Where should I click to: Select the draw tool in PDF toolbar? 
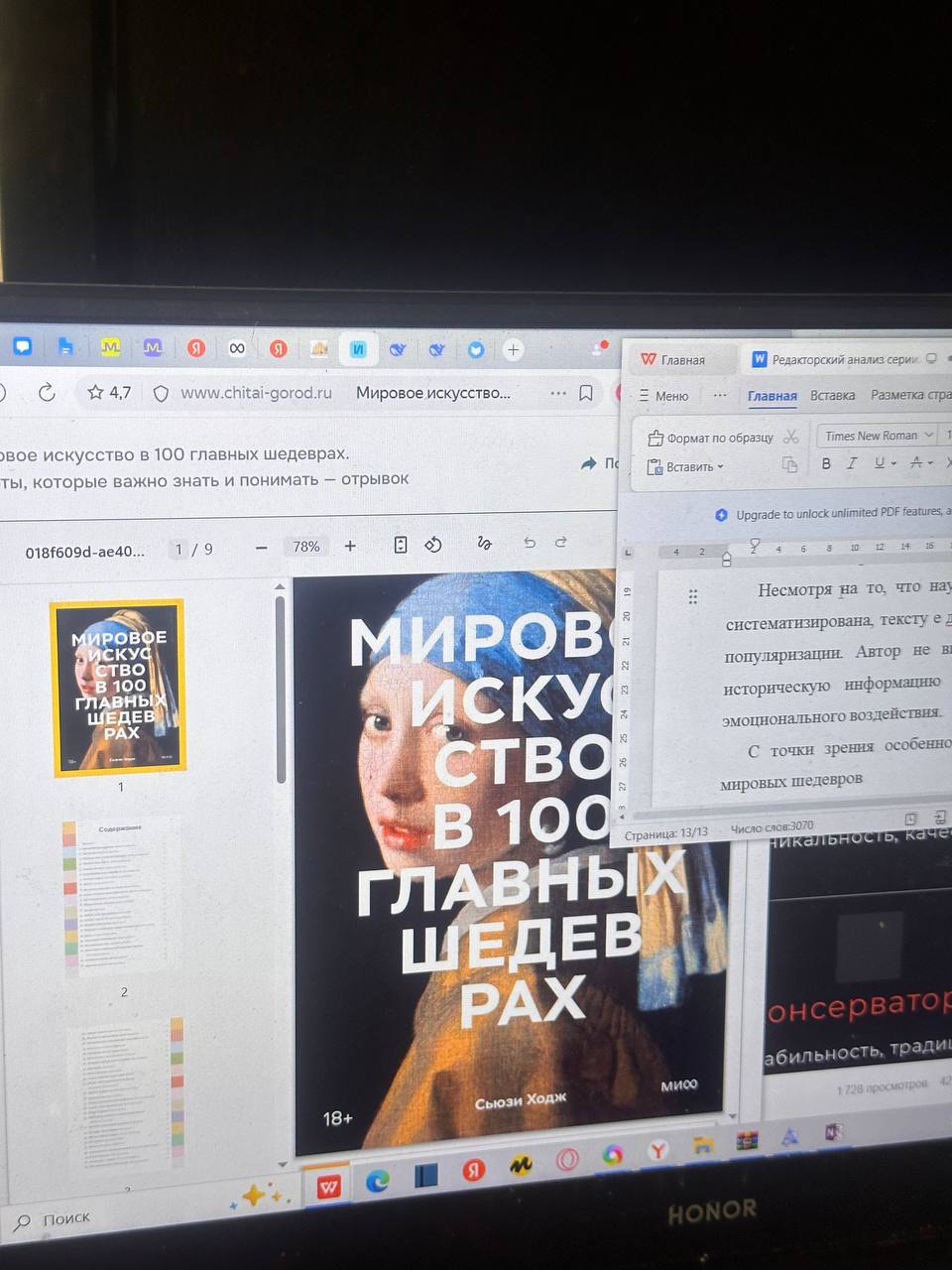[484, 543]
